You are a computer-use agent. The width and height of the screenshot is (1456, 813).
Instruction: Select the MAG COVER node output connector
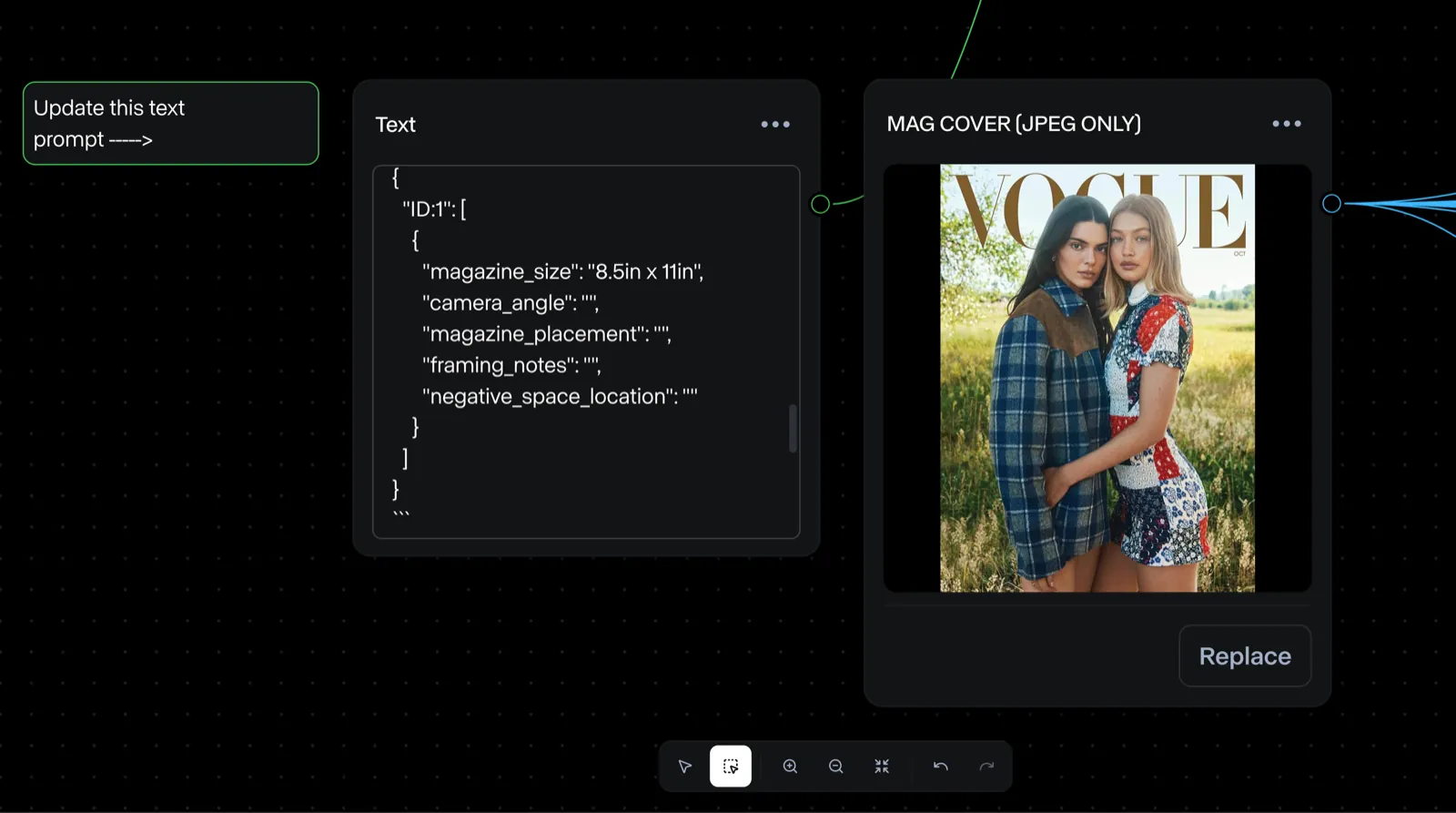tap(1331, 204)
